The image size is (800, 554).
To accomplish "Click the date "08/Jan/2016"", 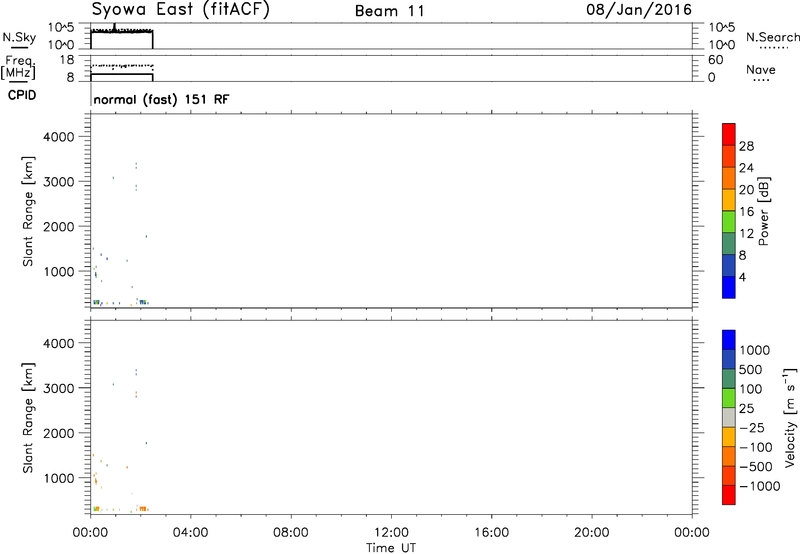I will 639,10.
